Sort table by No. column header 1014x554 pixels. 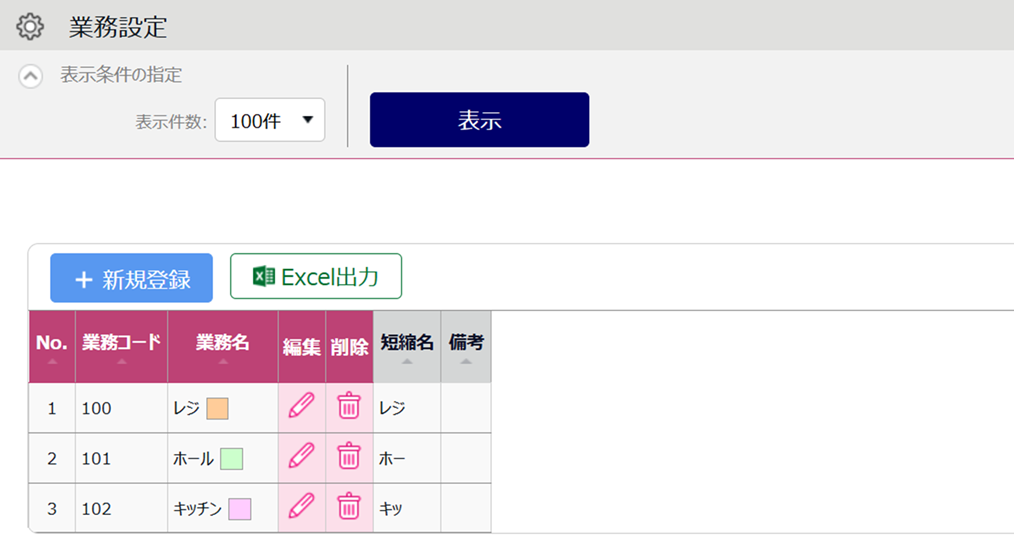click(x=52, y=346)
